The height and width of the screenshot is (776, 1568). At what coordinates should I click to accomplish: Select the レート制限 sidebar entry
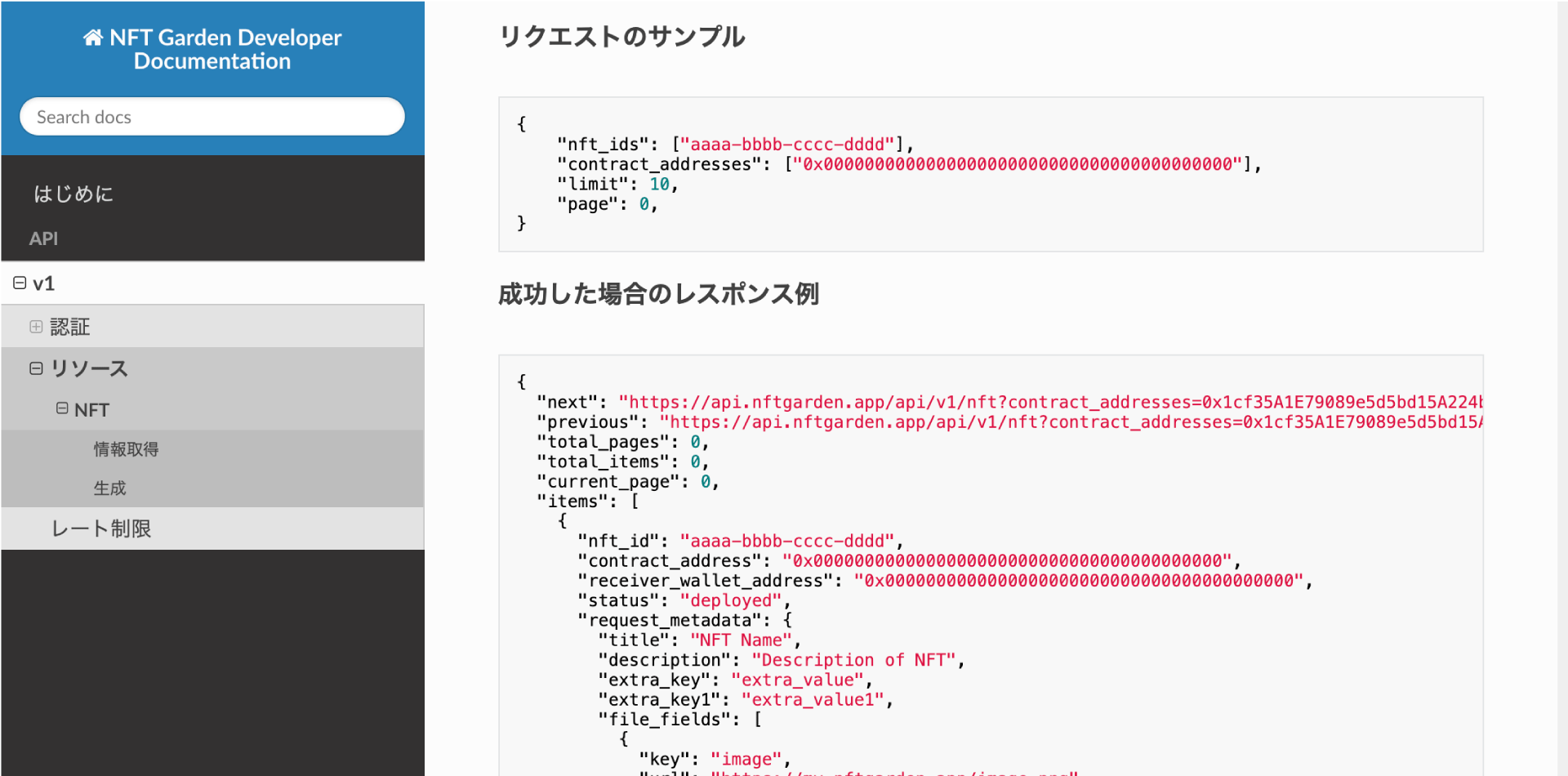click(104, 528)
